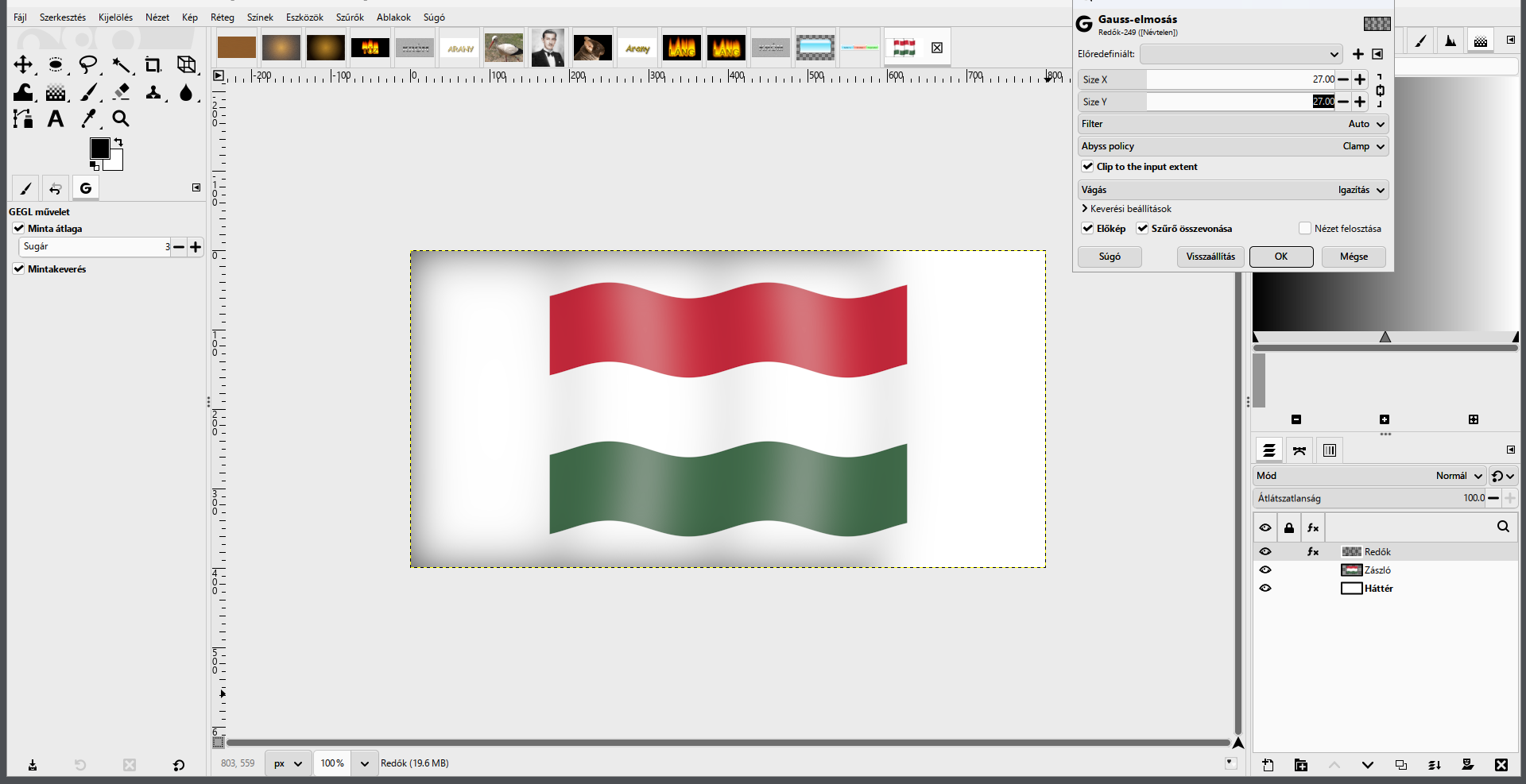
Task: Open the Szűrők menu
Action: pyautogui.click(x=350, y=17)
